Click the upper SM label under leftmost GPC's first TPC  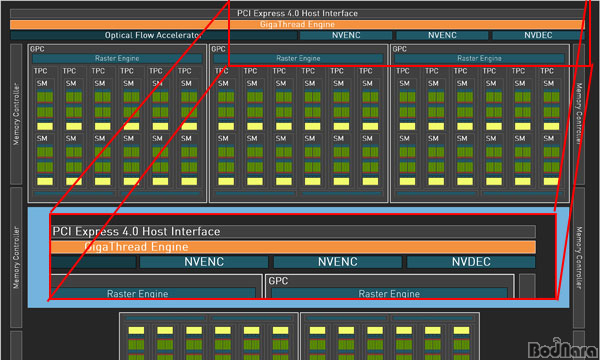[x=42, y=83]
